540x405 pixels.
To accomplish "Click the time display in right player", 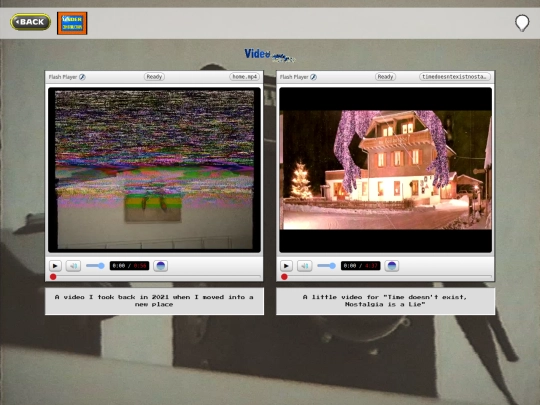I will [360, 266].
